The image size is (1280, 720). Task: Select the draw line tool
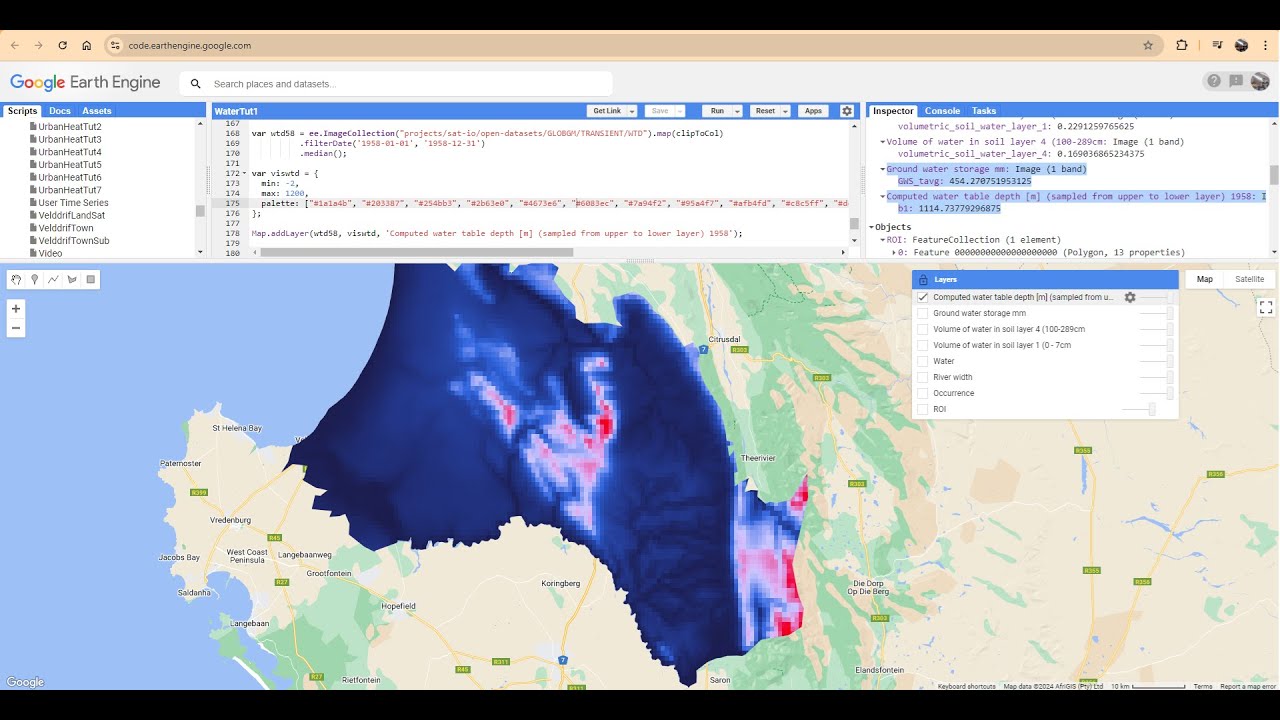[53, 279]
